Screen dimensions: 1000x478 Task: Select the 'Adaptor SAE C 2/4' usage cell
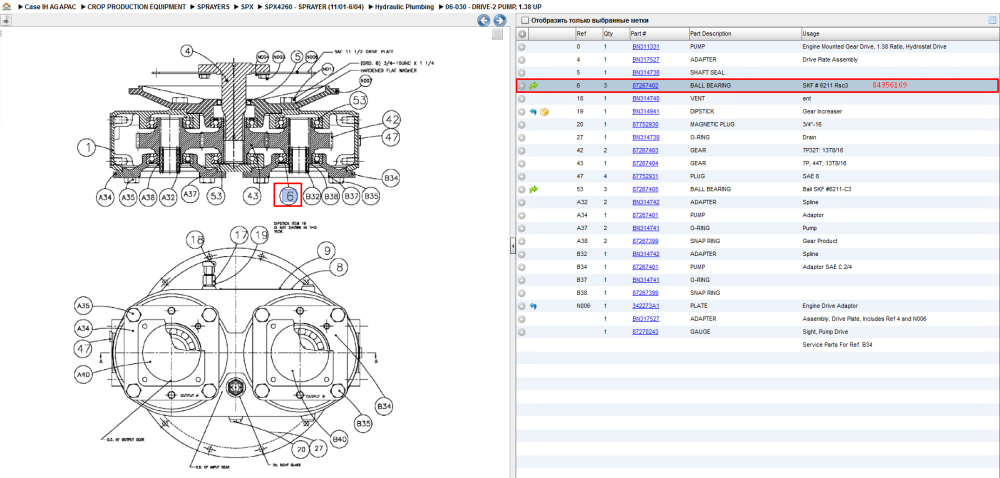coord(827,267)
